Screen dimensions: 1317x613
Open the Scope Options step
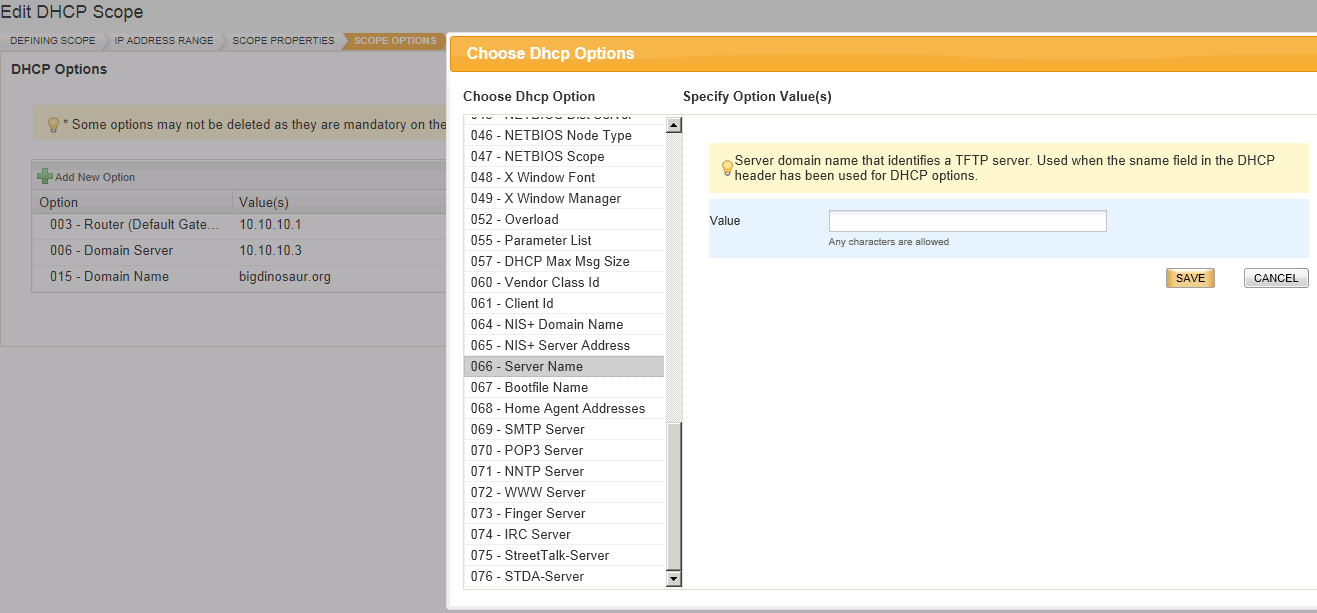coord(395,41)
